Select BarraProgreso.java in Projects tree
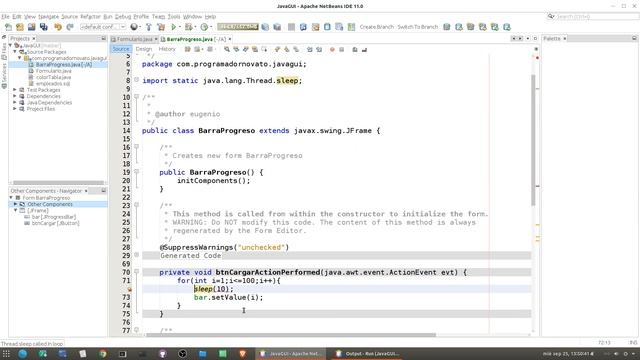 (63, 64)
